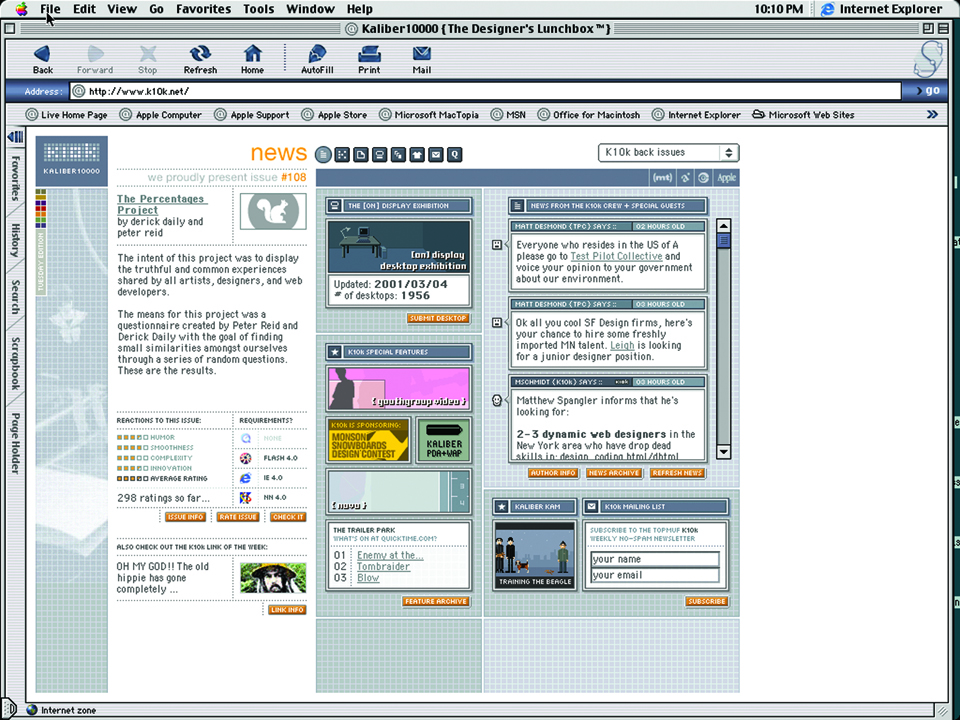Open the Go menu
Image resolution: width=960 pixels, height=720 pixels.
pyautogui.click(x=156, y=9)
